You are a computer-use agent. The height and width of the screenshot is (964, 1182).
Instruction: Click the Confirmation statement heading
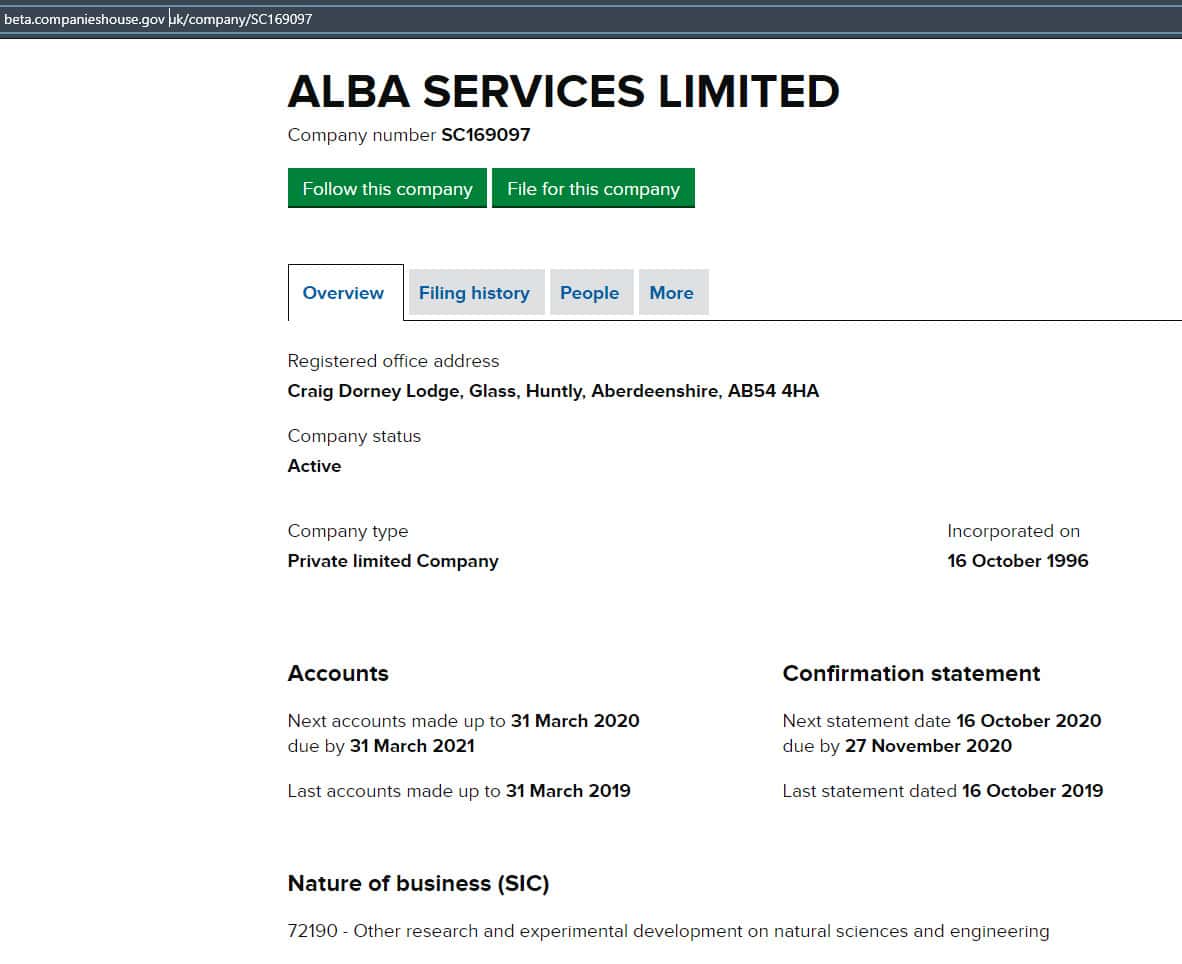(x=911, y=674)
